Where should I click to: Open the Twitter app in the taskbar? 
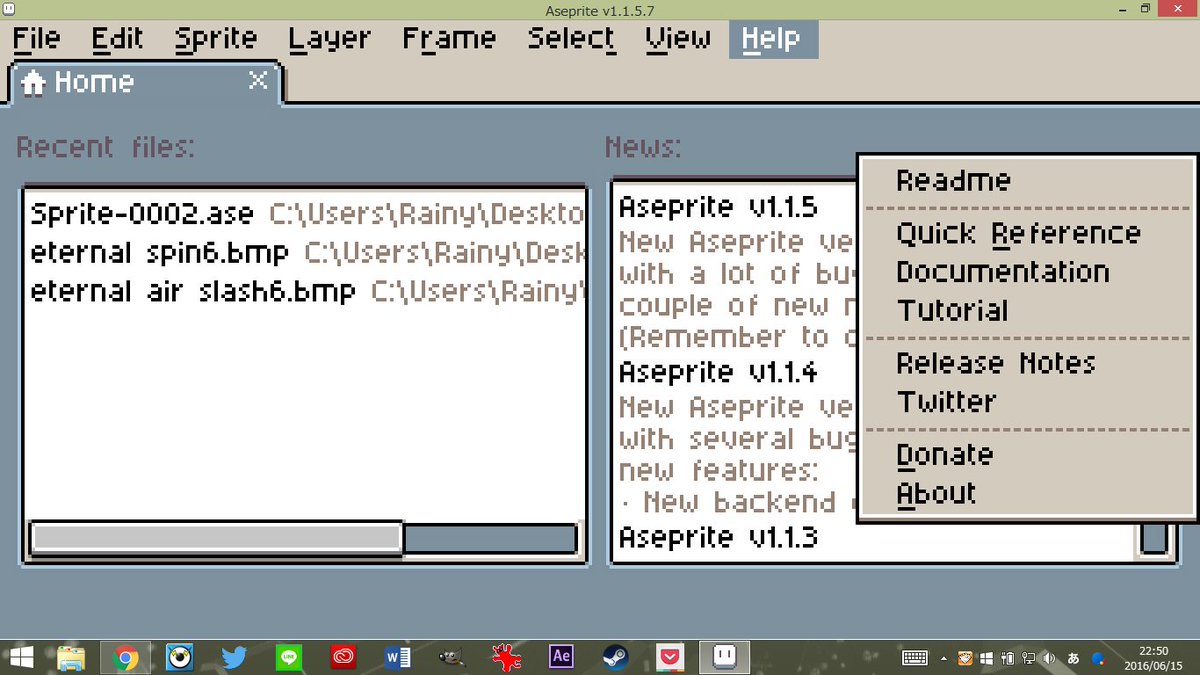click(234, 657)
